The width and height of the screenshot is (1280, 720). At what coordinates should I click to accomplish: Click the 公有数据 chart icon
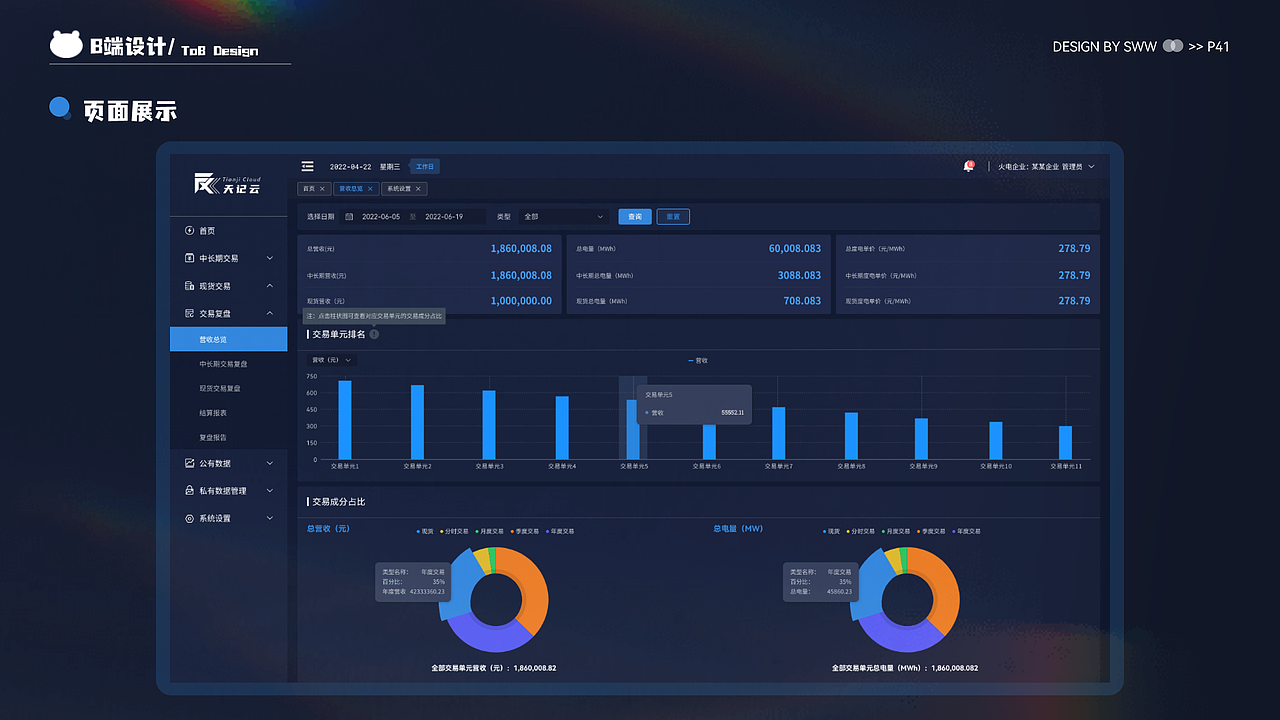tap(190, 463)
